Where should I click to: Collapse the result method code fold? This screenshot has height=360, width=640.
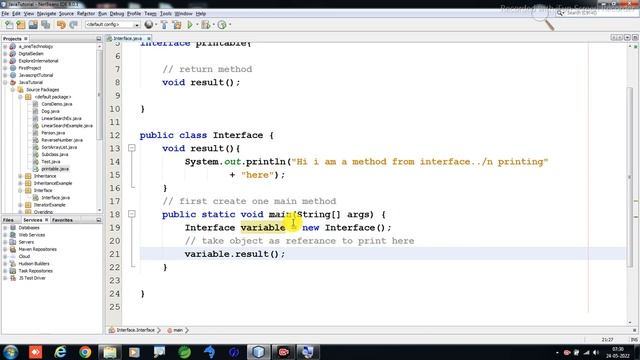coord(132,148)
